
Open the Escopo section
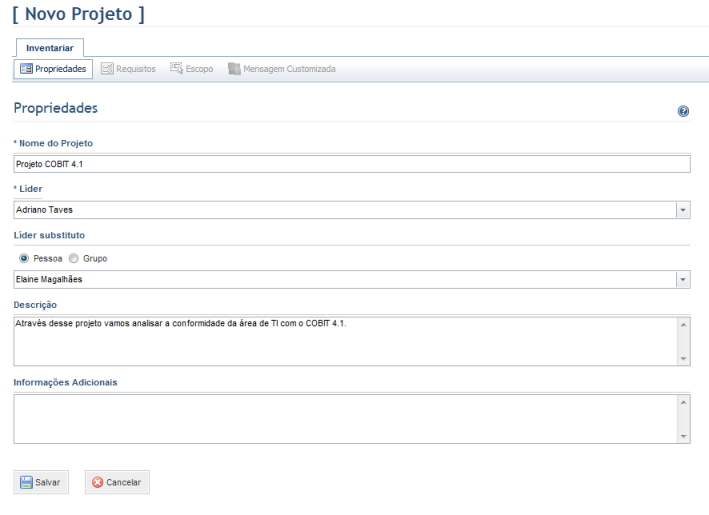(192, 69)
